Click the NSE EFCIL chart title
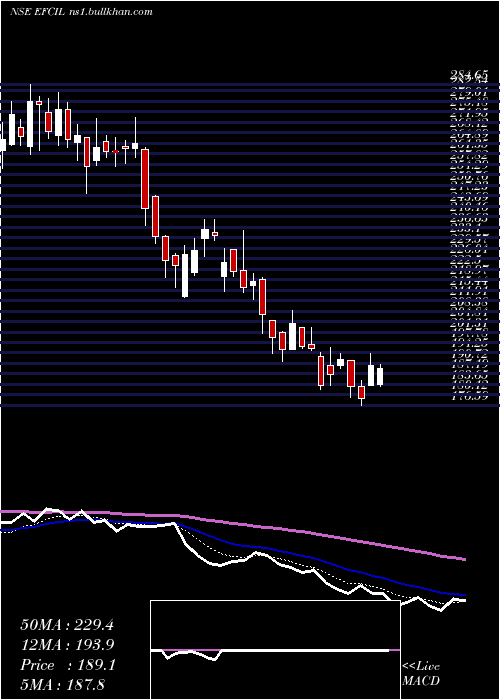The height and width of the screenshot is (700, 500). coord(37,12)
